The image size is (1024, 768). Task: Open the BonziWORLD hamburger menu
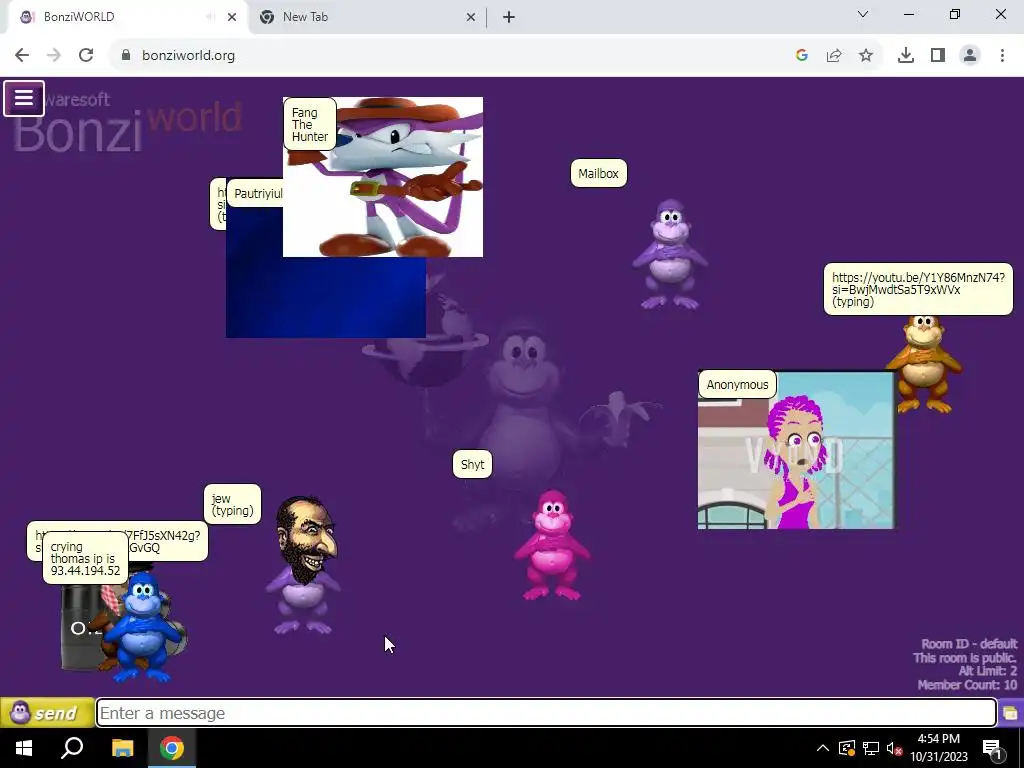coord(24,99)
